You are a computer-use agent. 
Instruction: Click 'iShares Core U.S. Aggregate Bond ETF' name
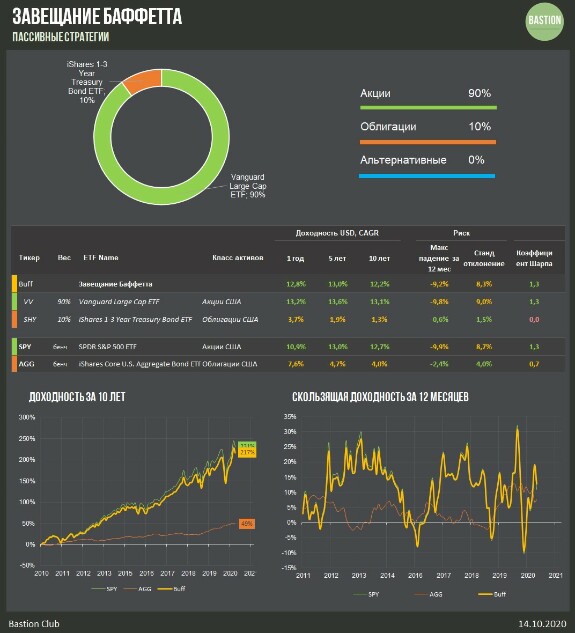[x=140, y=364]
